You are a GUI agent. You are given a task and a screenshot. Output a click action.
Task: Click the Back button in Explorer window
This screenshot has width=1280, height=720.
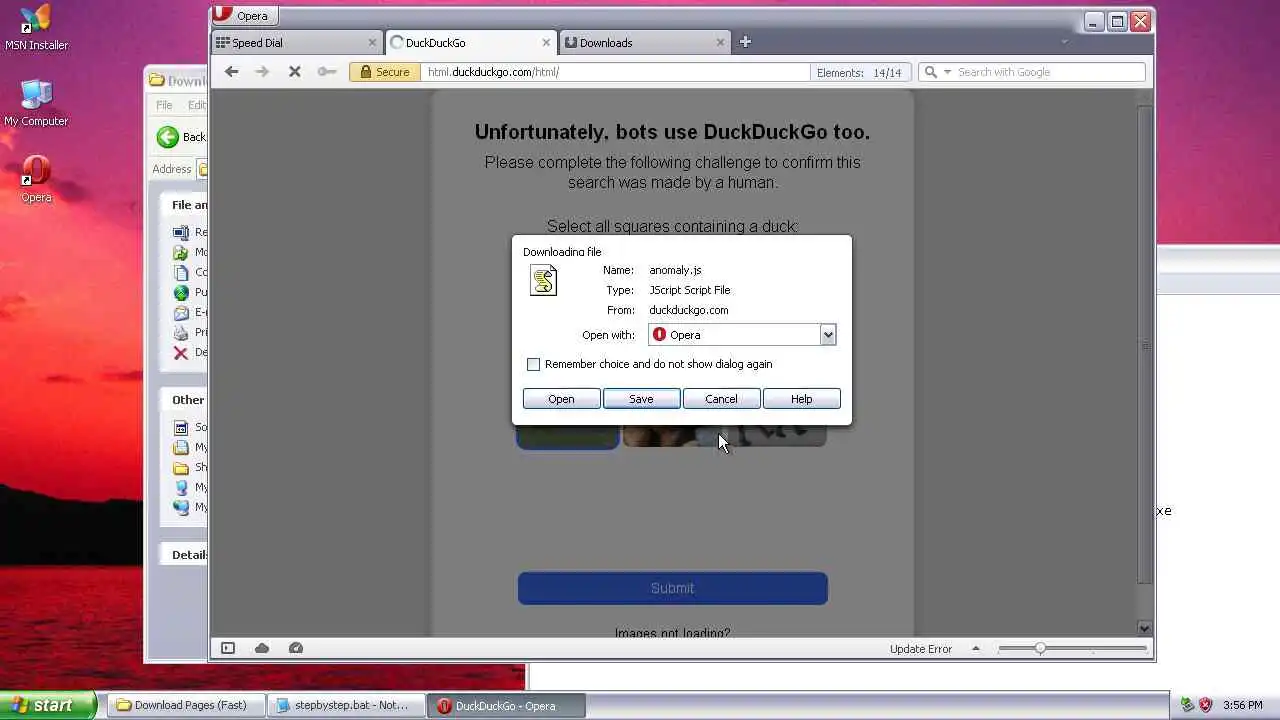click(182, 137)
